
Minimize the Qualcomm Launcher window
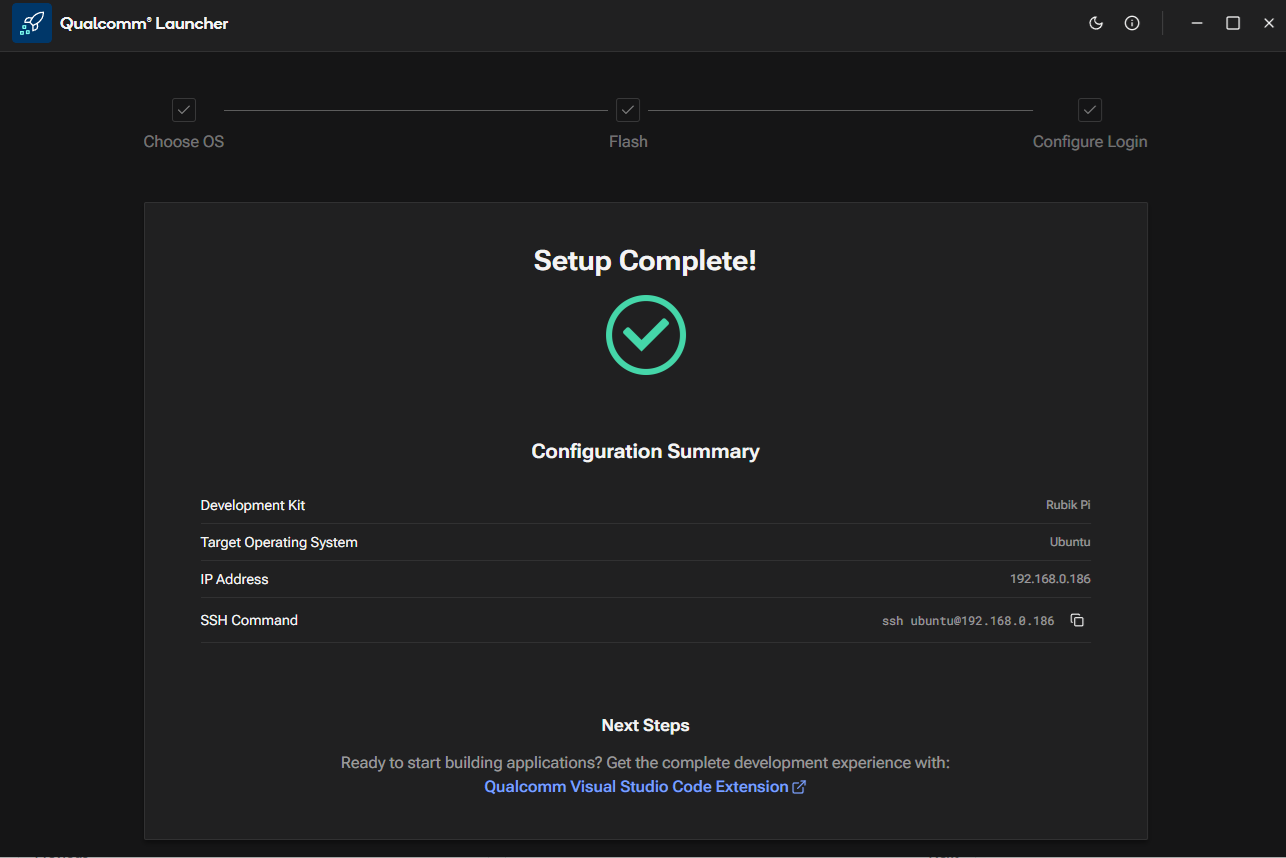pyautogui.click(x=1197, y=23)
